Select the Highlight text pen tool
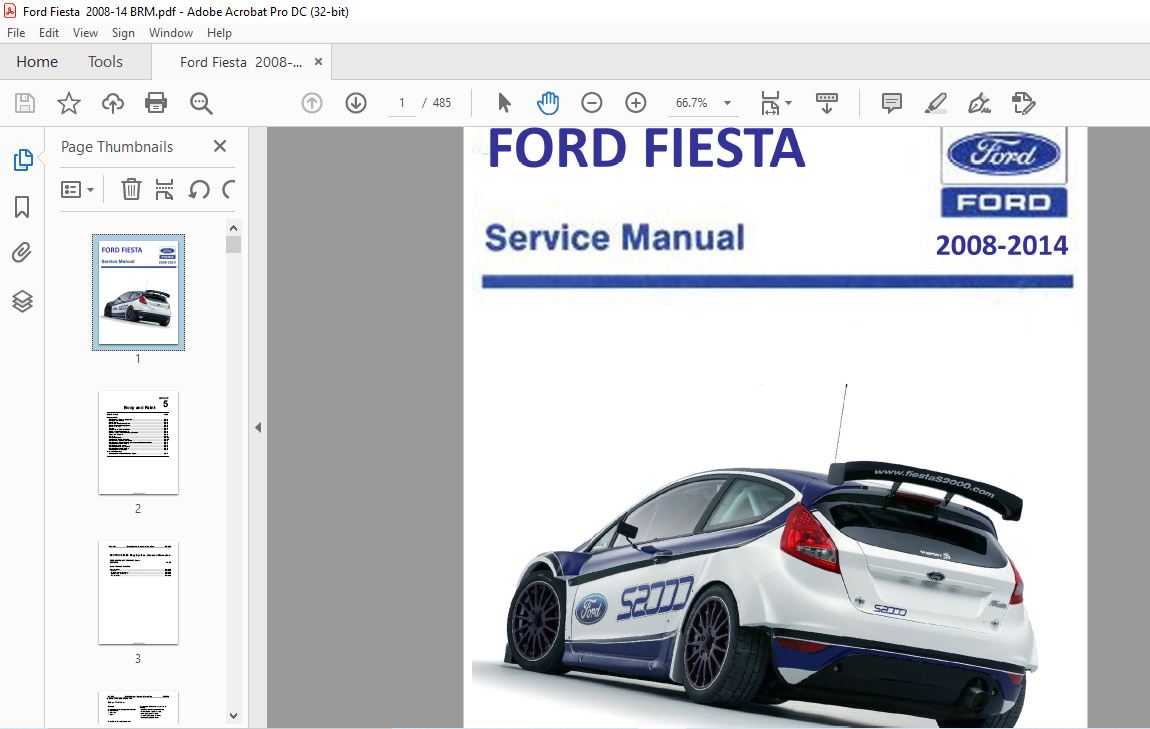Image resolution: width=1150 pixels, height=729 pixels. coord(935,103)
